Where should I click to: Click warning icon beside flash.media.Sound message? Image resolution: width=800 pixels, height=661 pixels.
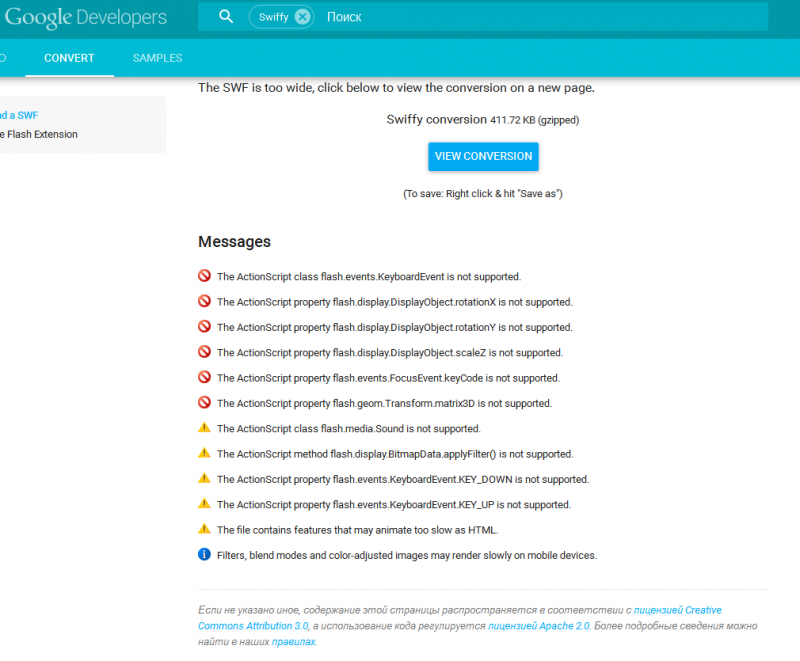(204, 428)
